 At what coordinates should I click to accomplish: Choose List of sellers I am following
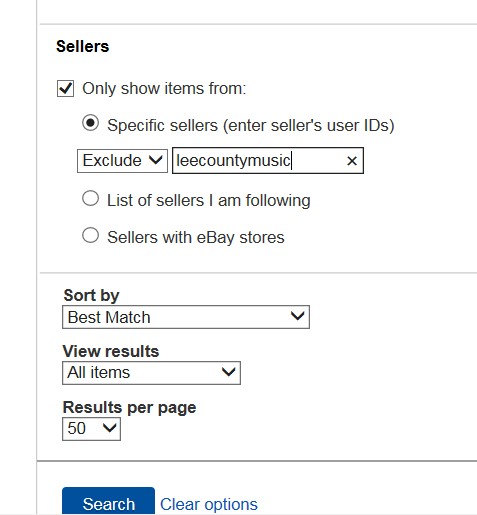pos(90,199)
